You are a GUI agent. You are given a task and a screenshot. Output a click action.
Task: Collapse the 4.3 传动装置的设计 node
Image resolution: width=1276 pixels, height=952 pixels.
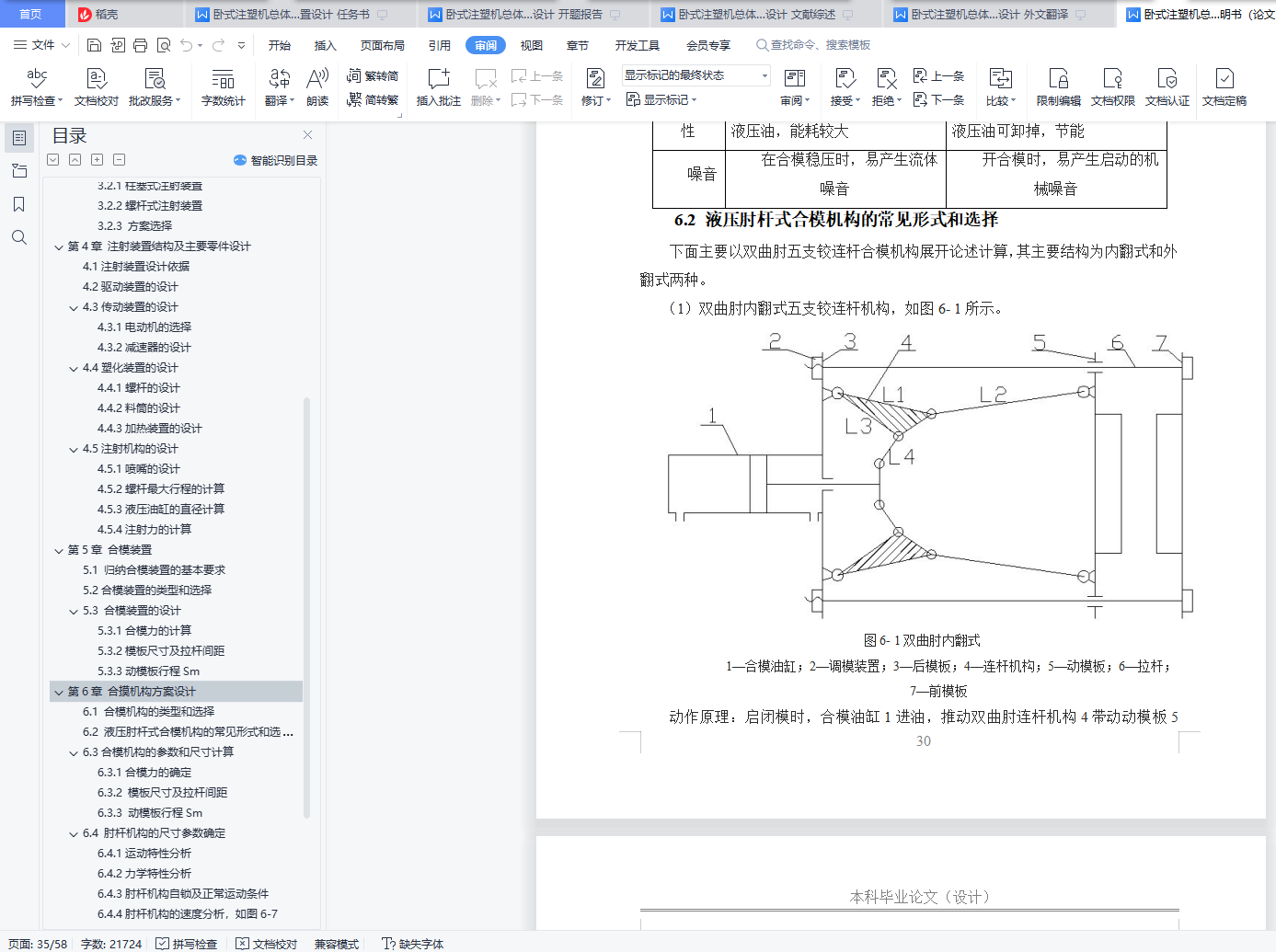74,307
